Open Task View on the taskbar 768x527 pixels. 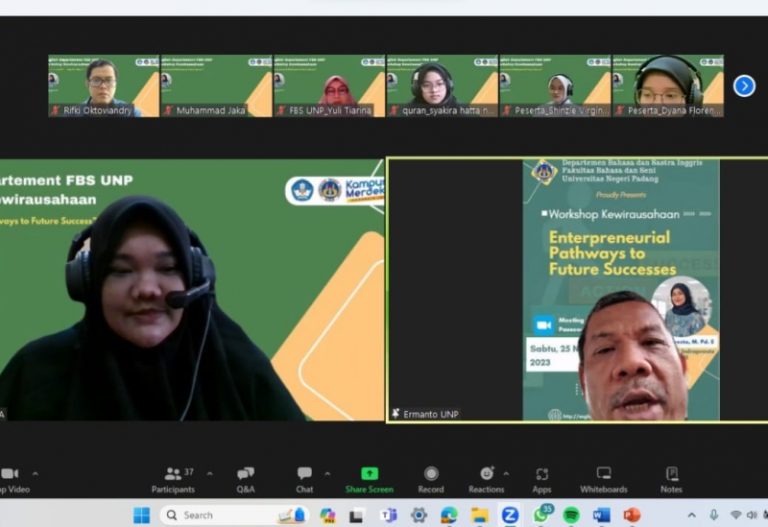pyautogui.click(x=356, y=515)
